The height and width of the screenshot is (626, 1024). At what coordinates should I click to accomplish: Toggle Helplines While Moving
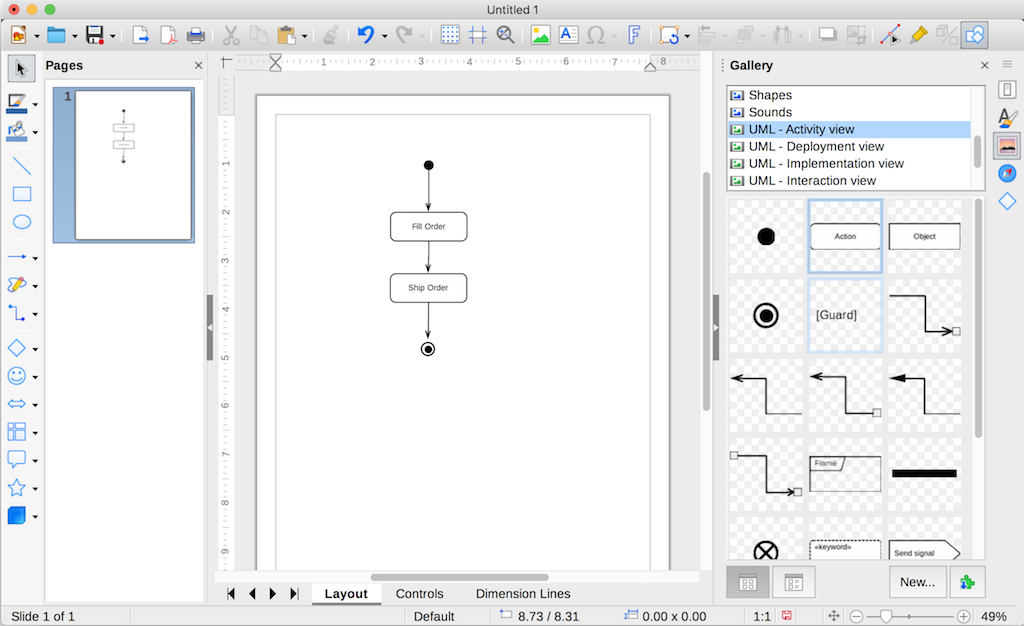477,34
